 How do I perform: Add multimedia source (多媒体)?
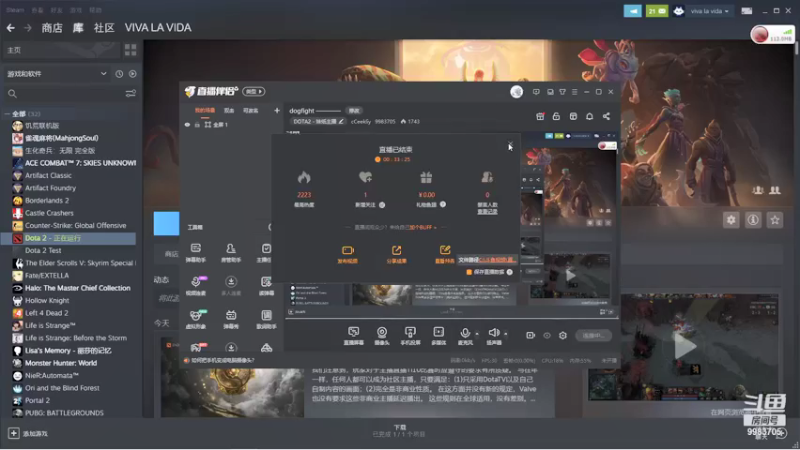pos(439,336)
